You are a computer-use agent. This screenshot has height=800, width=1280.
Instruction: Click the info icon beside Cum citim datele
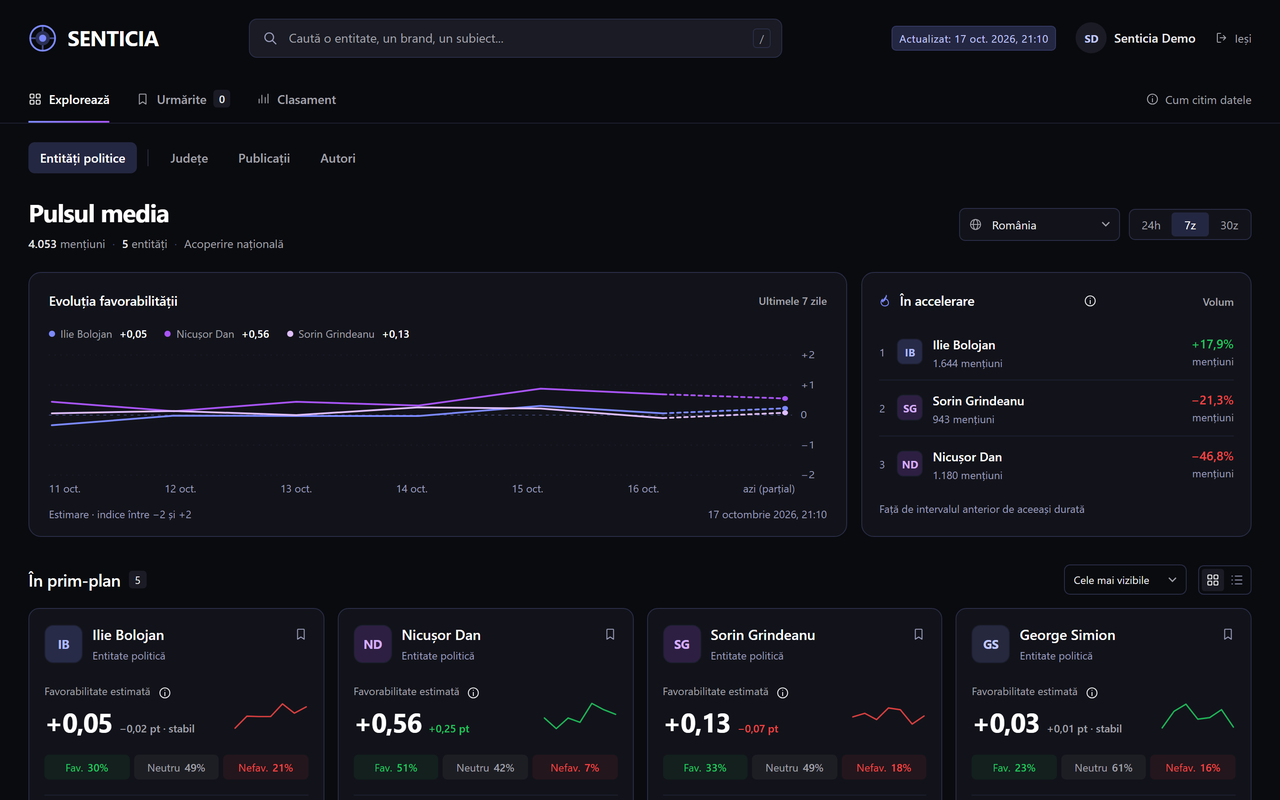pyautogui.click(x=1152, y=100)
